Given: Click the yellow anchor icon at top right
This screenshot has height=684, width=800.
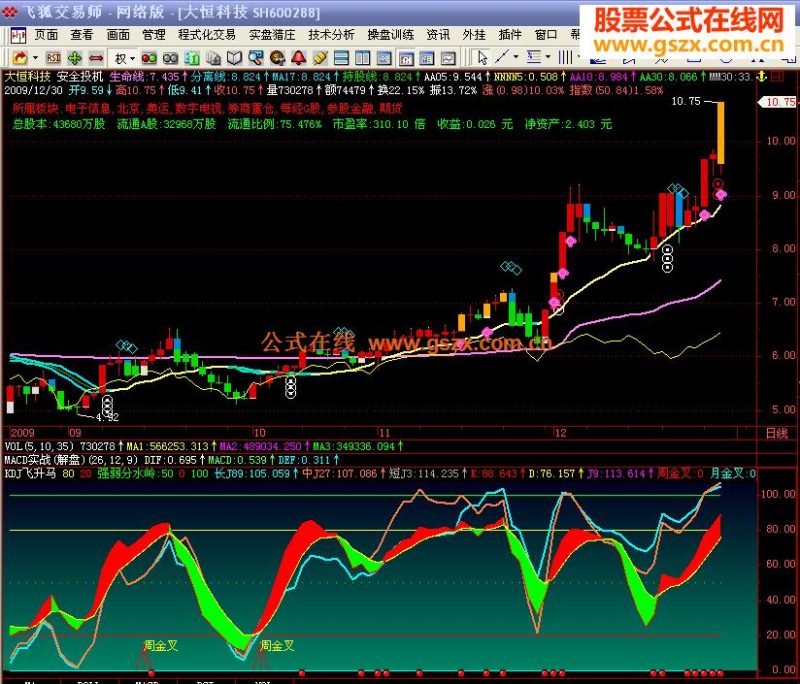Looking at the screenshot, I should click(x=761, y=77).
